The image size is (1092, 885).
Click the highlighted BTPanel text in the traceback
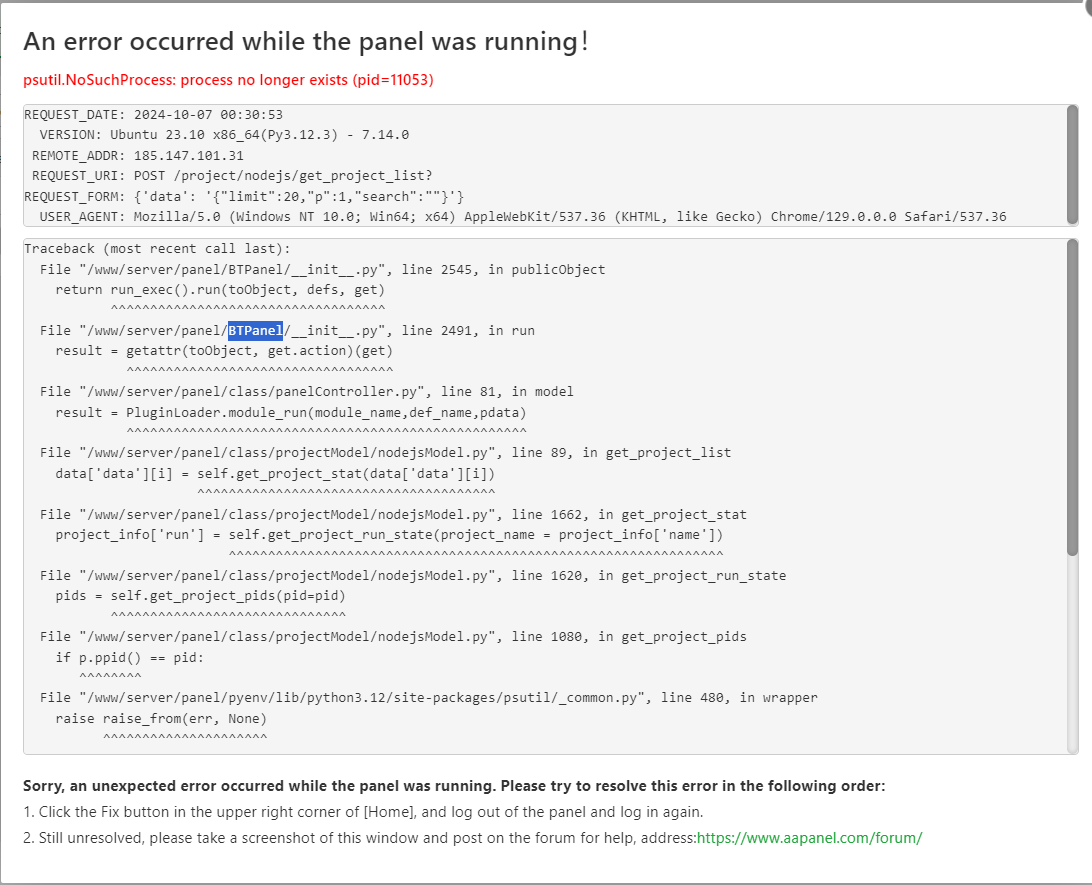coord(255,330)
